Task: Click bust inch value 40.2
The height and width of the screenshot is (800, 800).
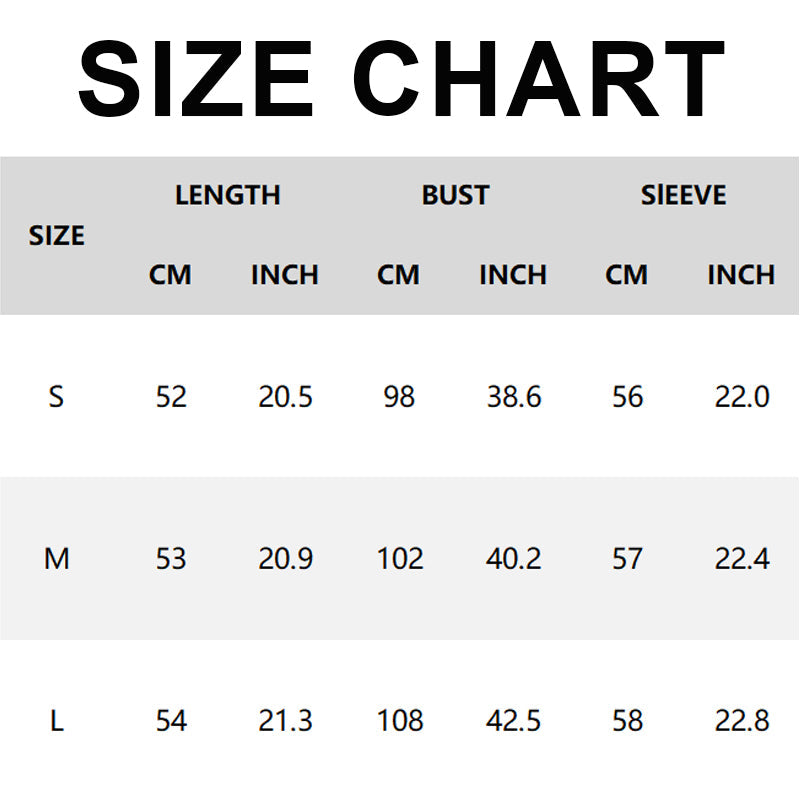Action: pos(513,558)
